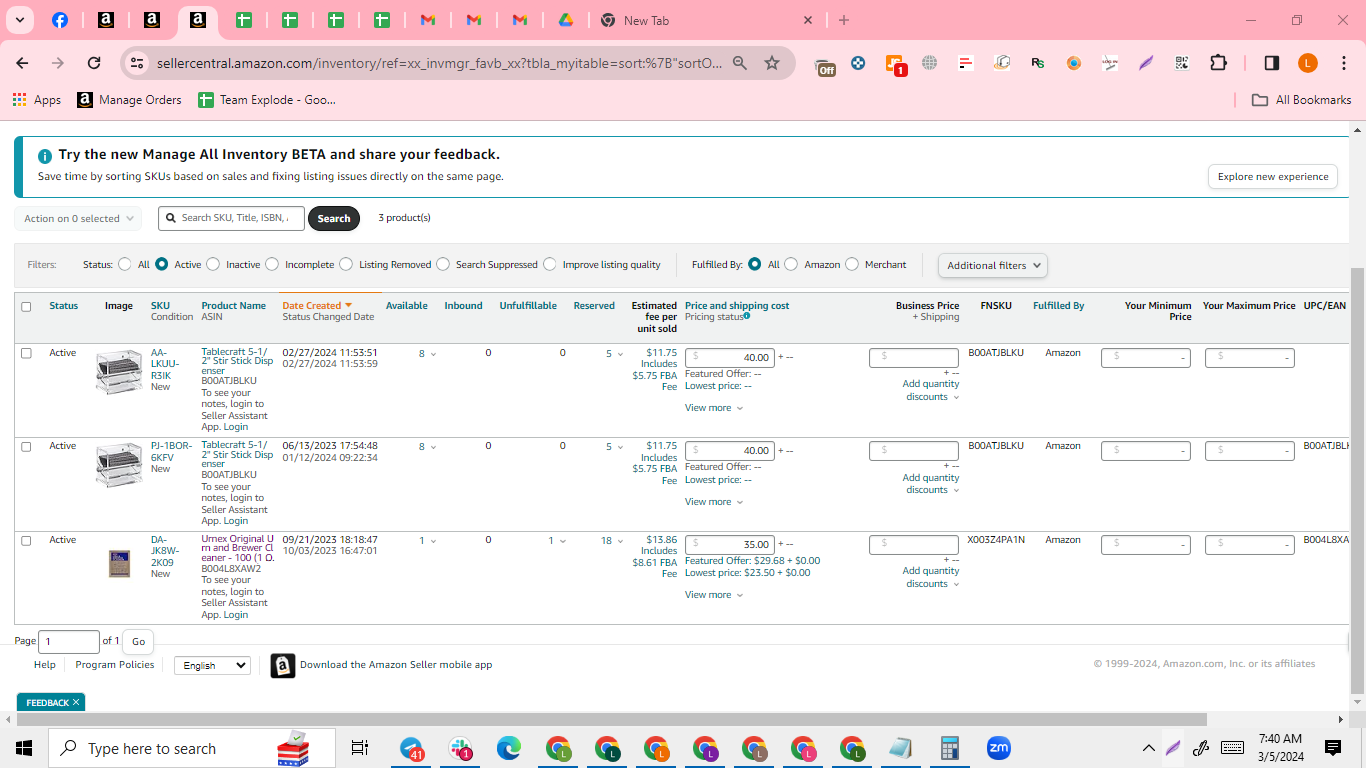
Task: Click Explore new experience button
Action: coord(1273,177)
